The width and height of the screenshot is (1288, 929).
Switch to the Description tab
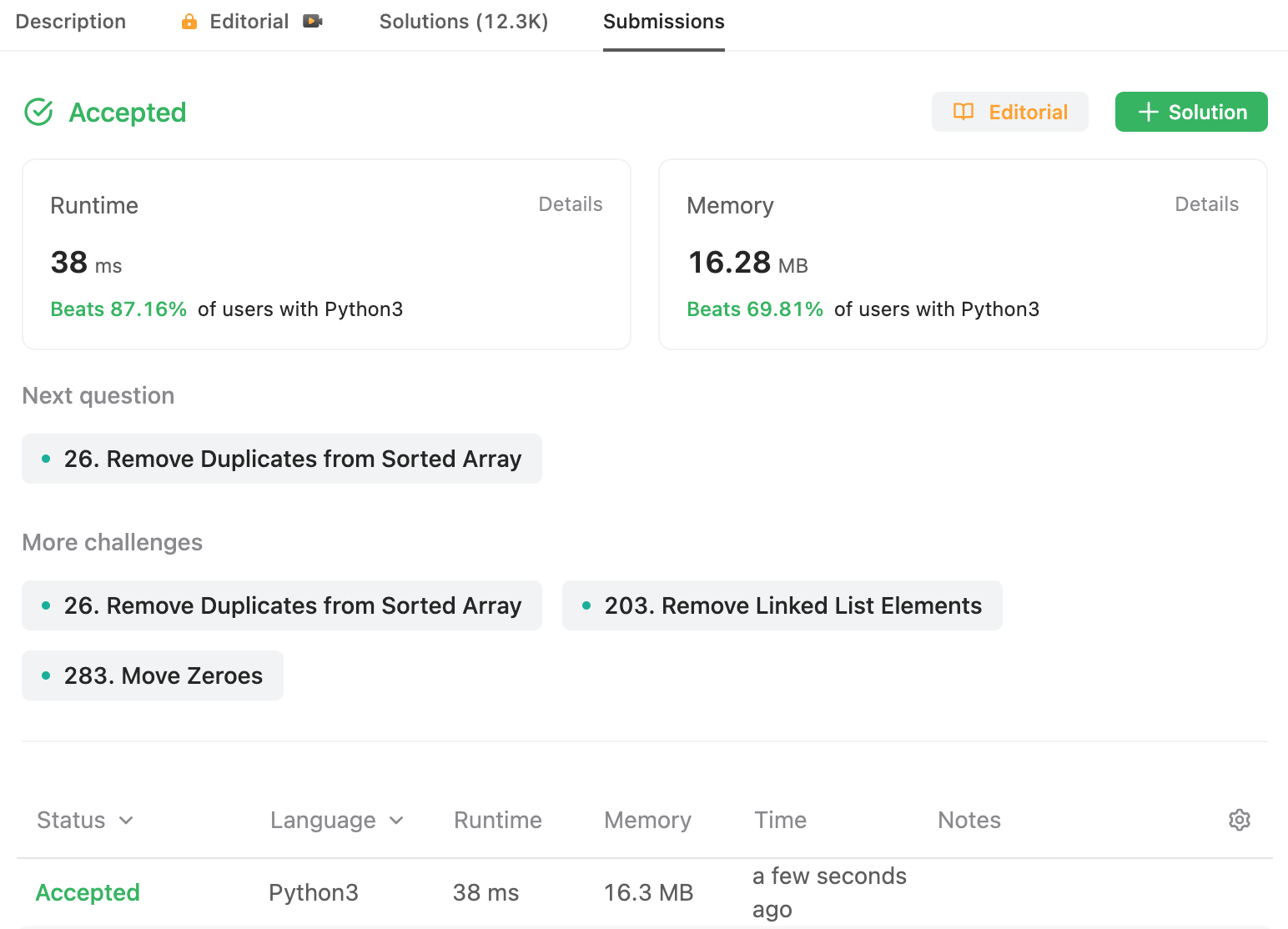coord(71,22)
